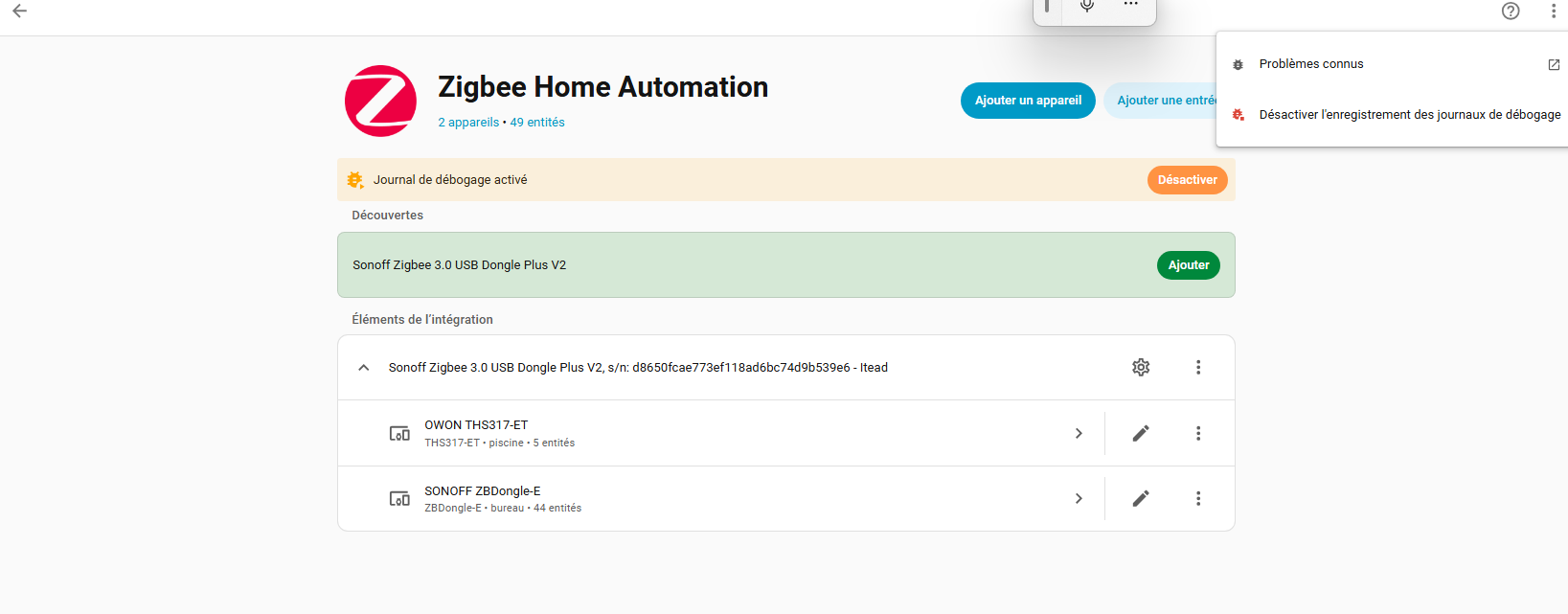
Task: Edit the SONOFF ZBDongle-E device
Action: pos(1140,498)
